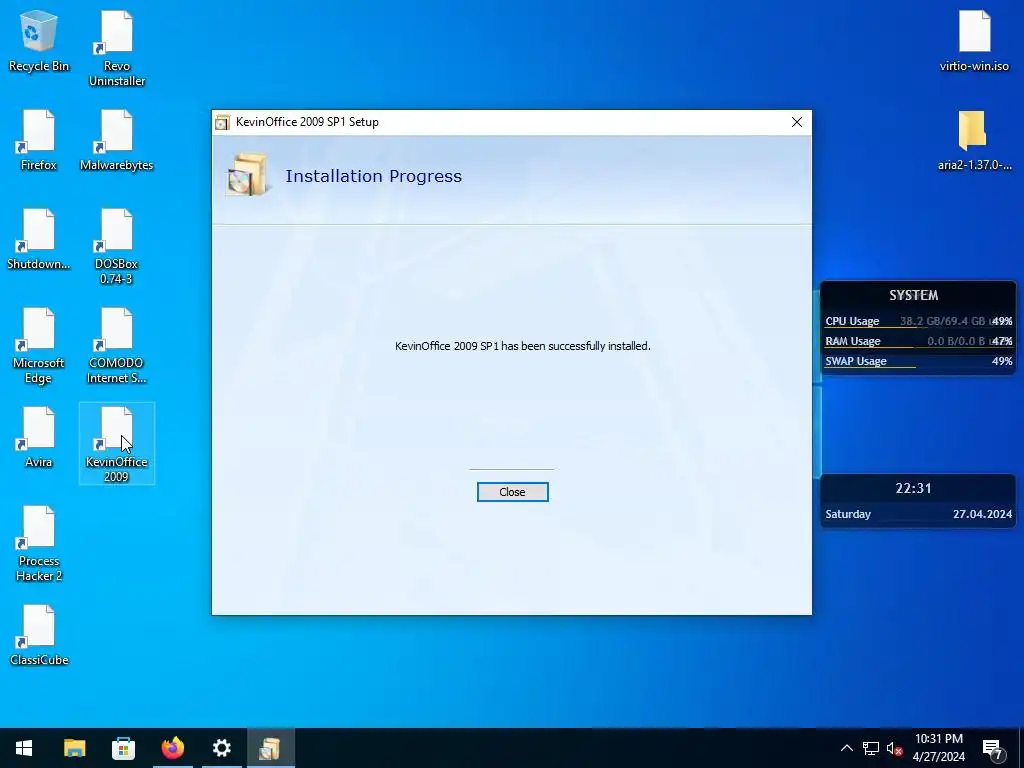Open the Windows Start menu
Viewport: 1024px width, 768px height.
point(24,748)
